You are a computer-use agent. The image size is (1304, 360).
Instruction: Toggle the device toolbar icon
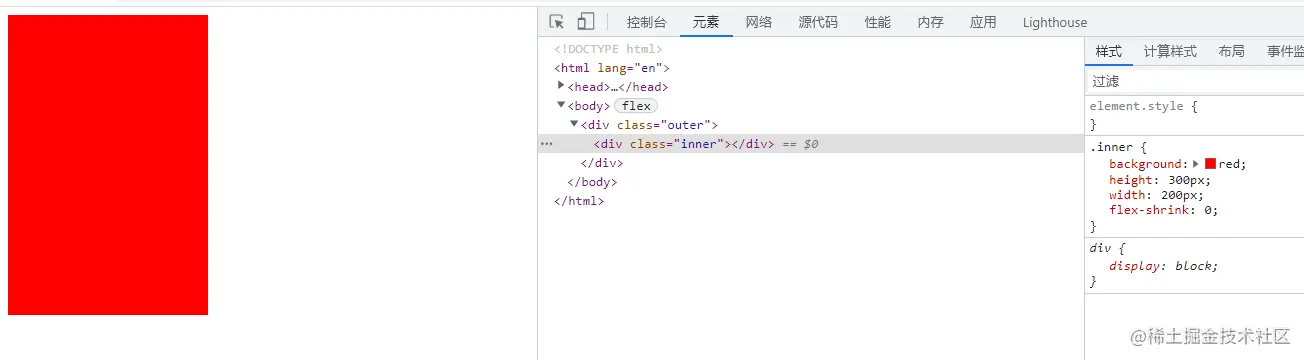[x=586, y=22]
